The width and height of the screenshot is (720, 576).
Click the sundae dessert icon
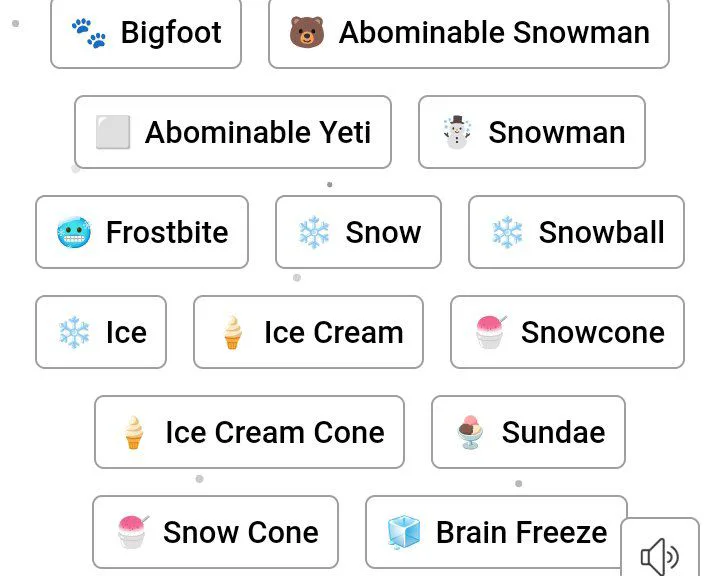[x=470, y=432]
